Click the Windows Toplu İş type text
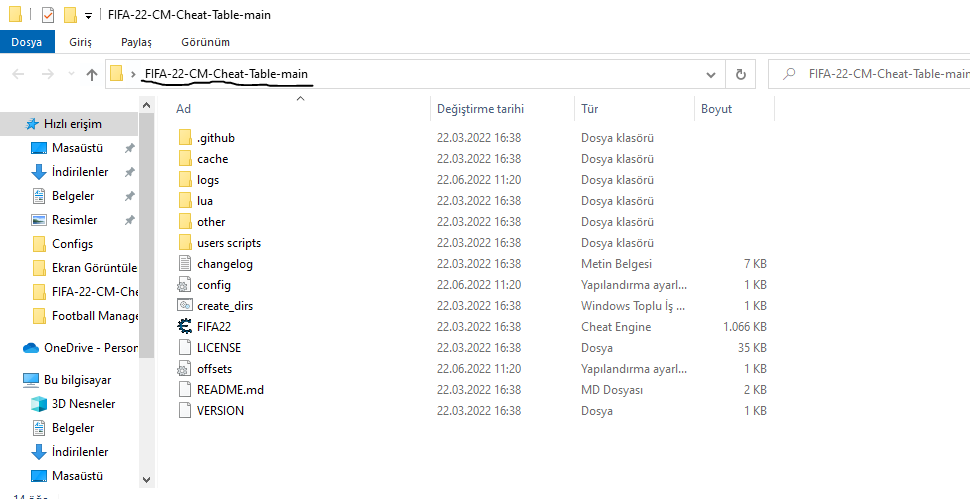This screenshot has height=499, width=970. [633, 306]
